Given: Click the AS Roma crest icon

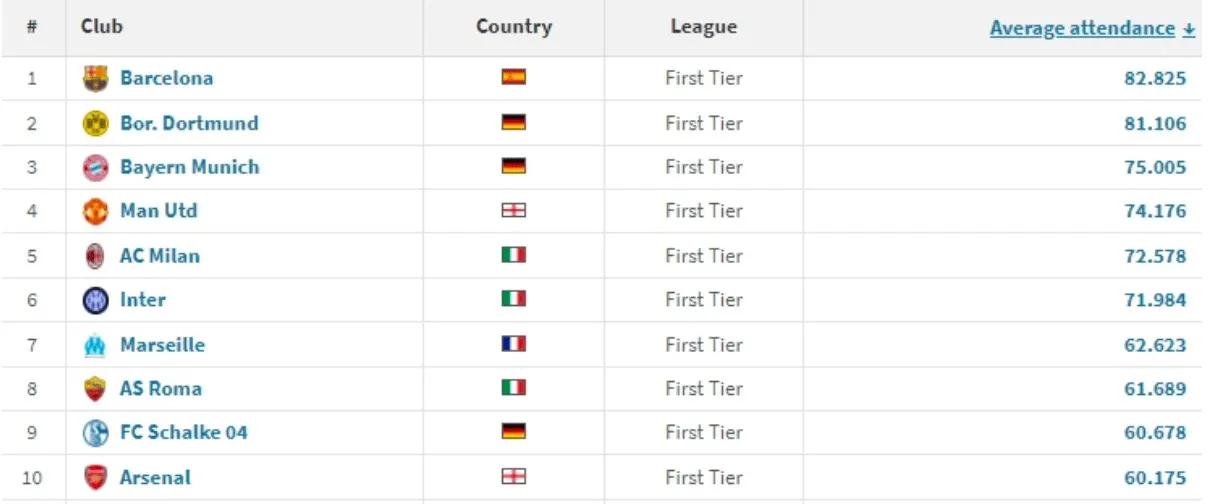Looking at the screenshot, I should tap(95, 389).
